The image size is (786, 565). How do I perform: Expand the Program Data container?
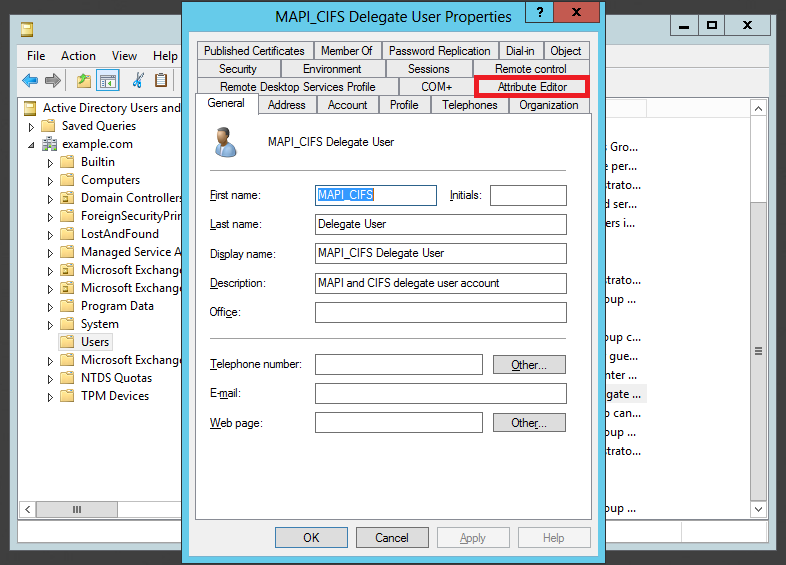click(x=50, y=307)
